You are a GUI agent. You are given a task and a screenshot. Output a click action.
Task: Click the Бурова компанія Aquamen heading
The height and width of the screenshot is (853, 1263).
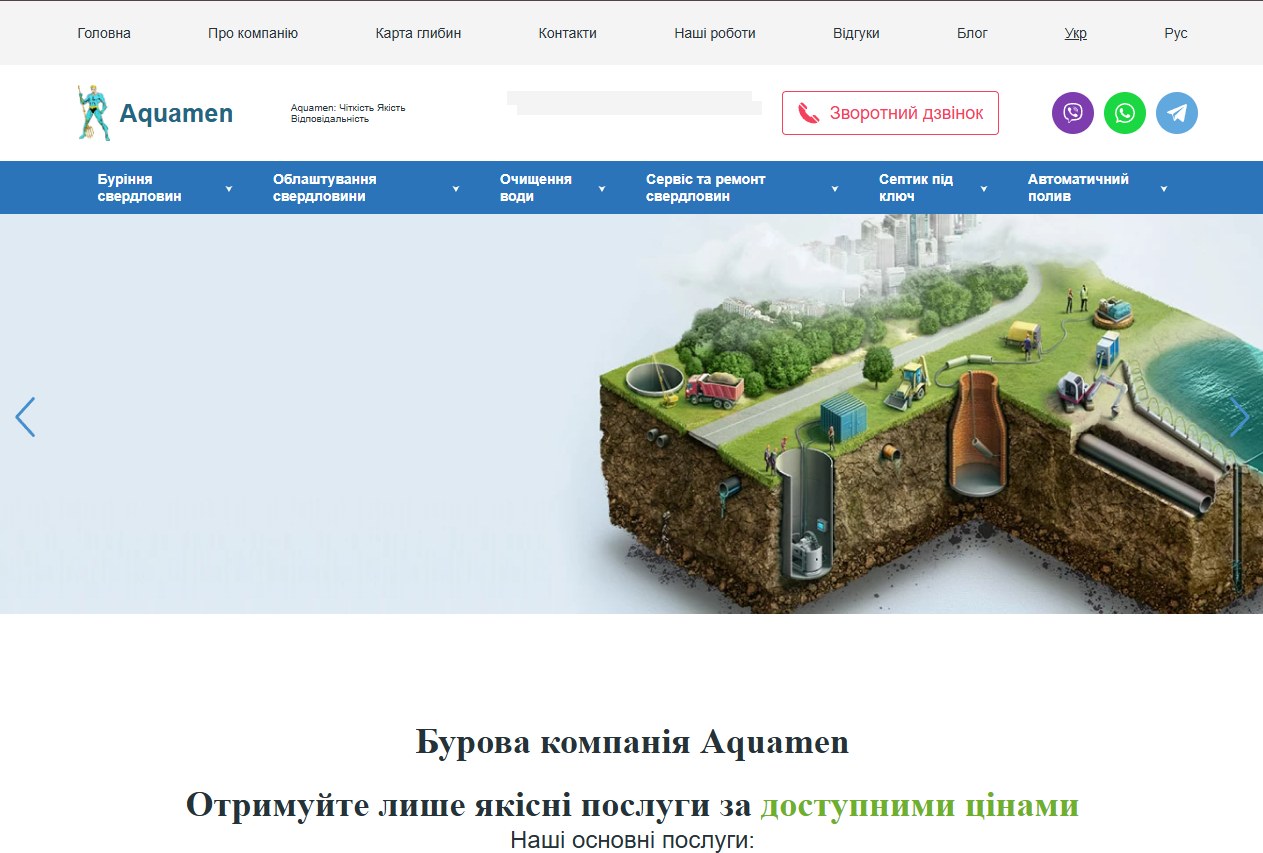pos(632,743)
